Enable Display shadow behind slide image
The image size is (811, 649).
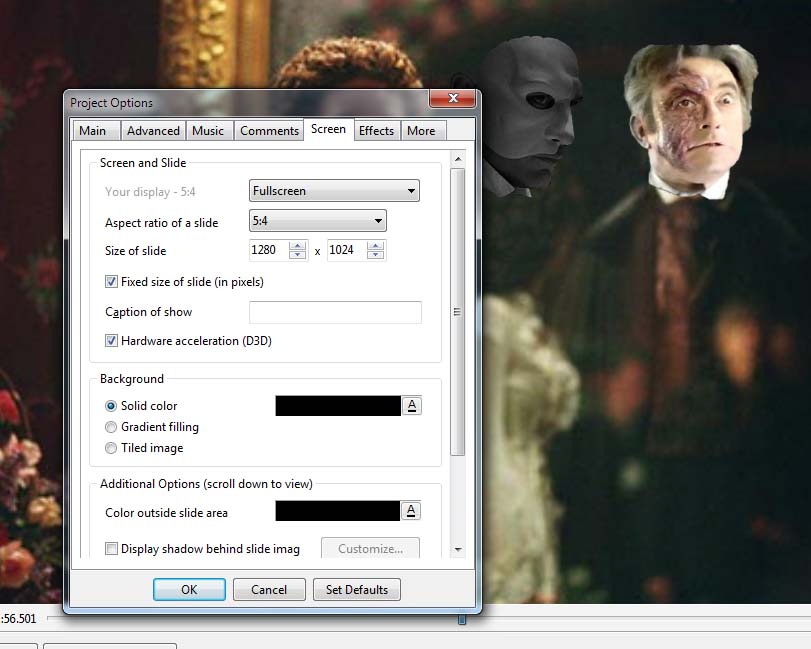coord(111,549)
